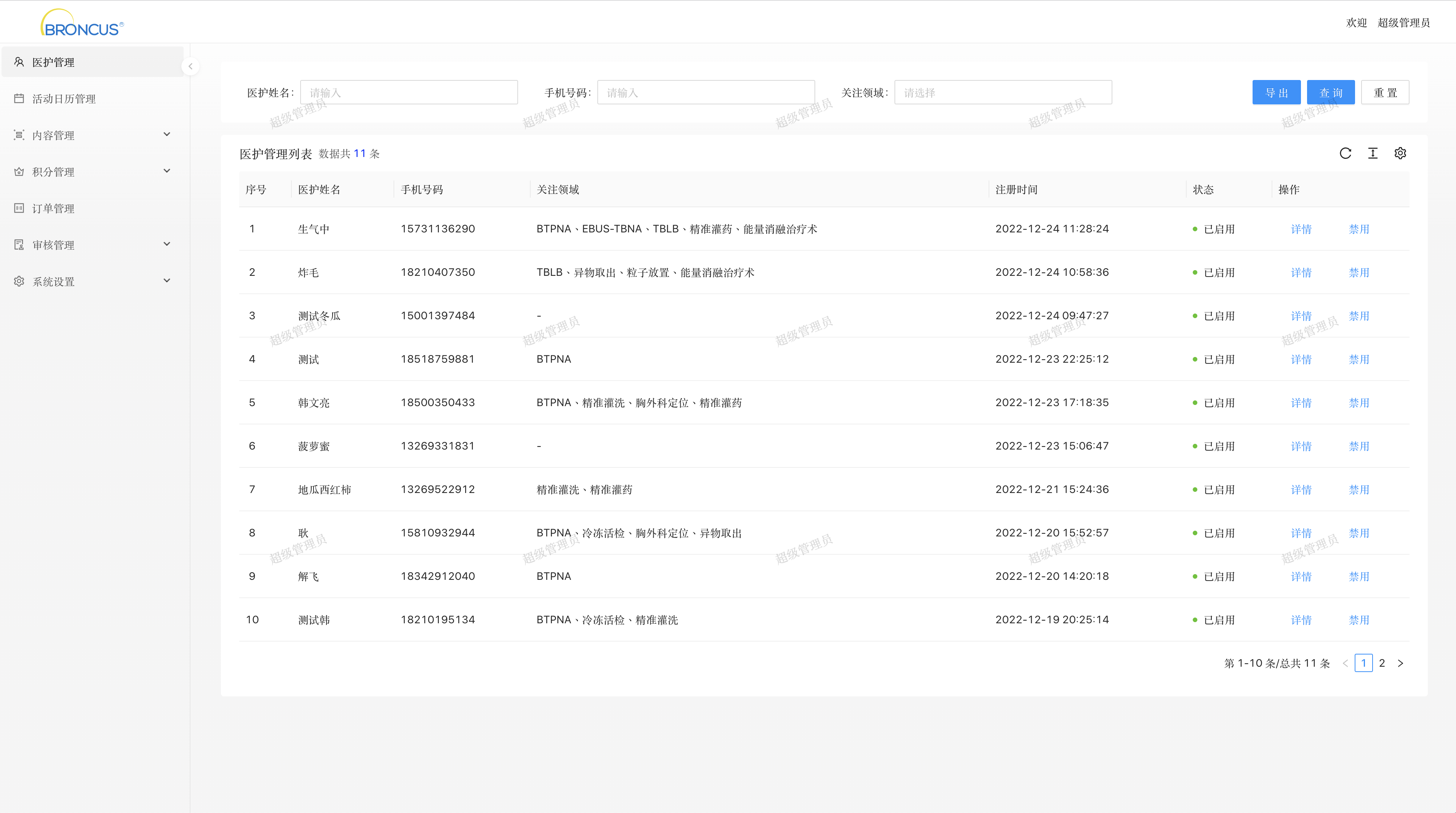Click the 手机号码 input field

pos(706,92)
